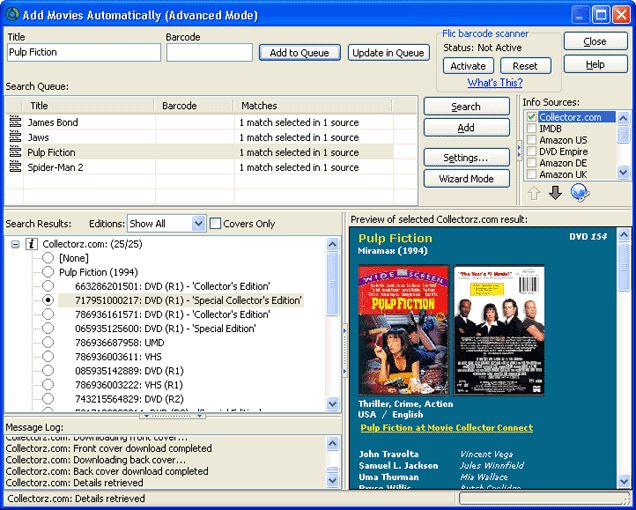
Task: Select the Spider-Man 2 queue title
Action: point(55,167)
